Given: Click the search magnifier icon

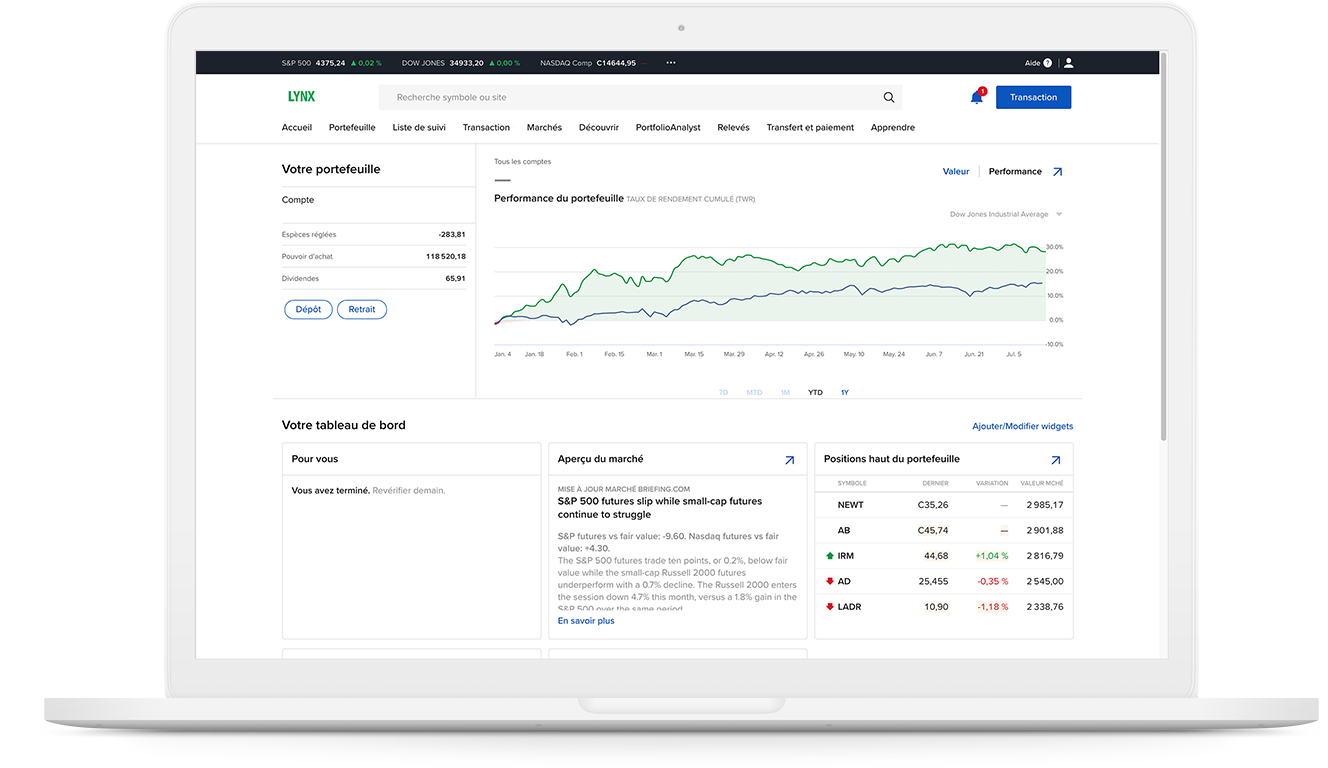Looking at the screenshot, I should (889, 98).
